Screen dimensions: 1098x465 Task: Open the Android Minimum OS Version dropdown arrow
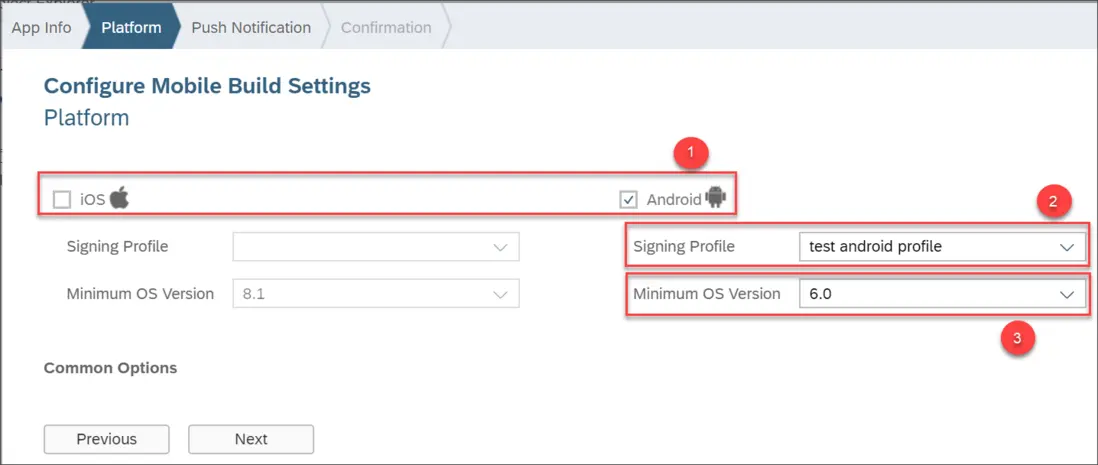coord(1067,294)
